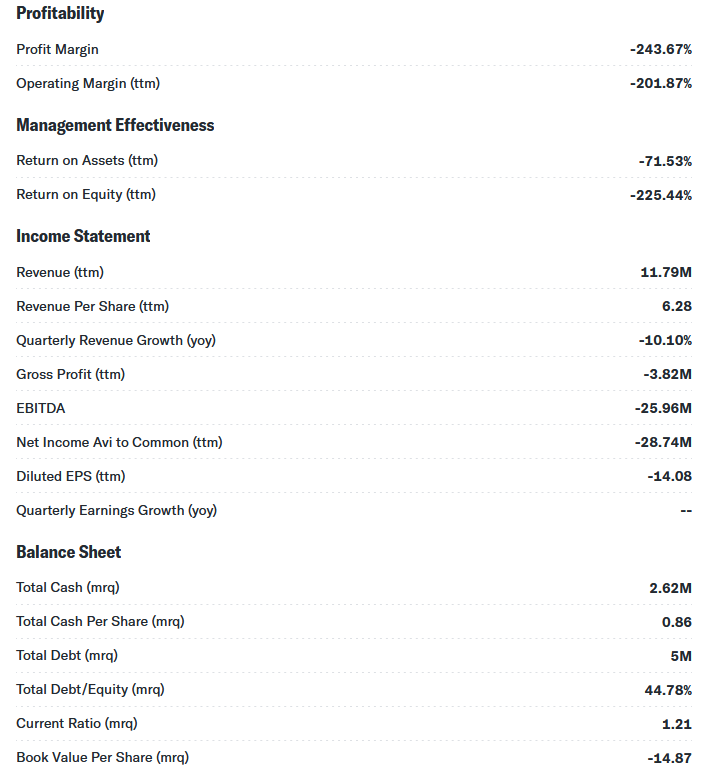Select the Quarterly Revenue Growth (yoy) label
The width and height of the screenshot is (705, 771).
116,340
